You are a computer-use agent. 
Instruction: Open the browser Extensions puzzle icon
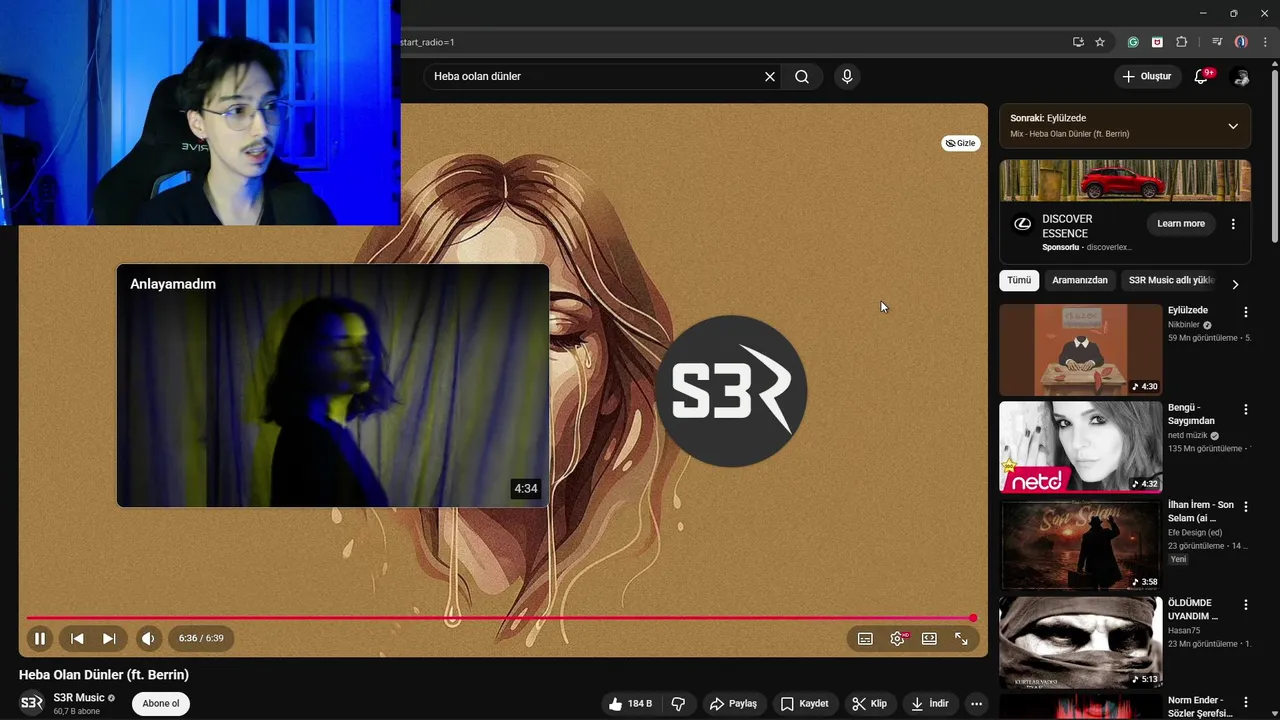pos(1182,42)
